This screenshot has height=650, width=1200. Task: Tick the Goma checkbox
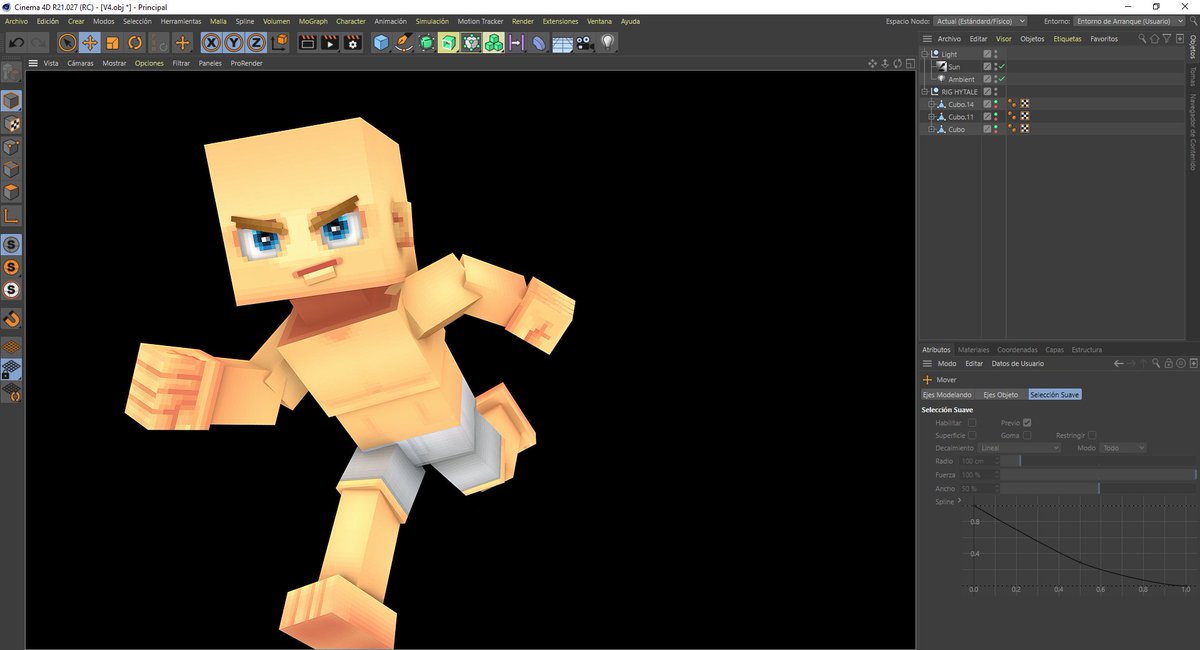pos(1027,435)
